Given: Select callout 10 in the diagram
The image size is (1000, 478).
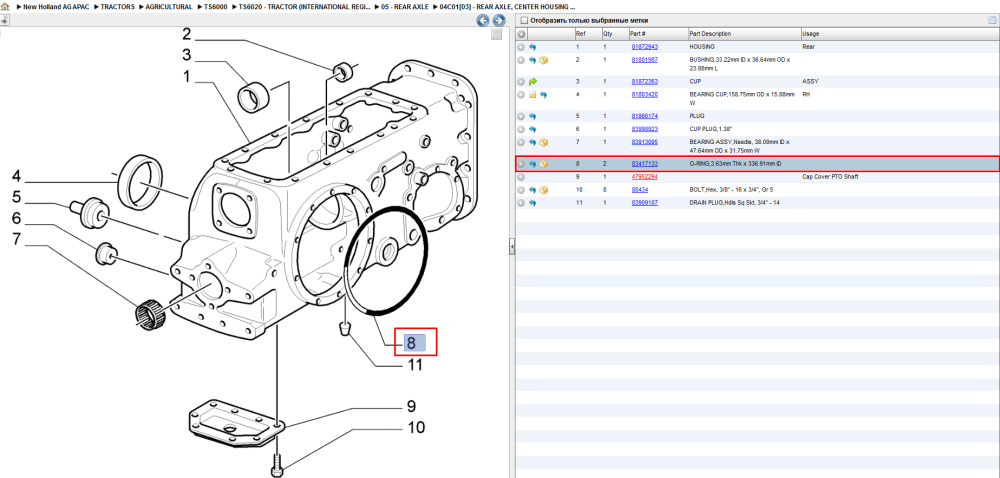Looking at the screenshot, I should 415,428.
